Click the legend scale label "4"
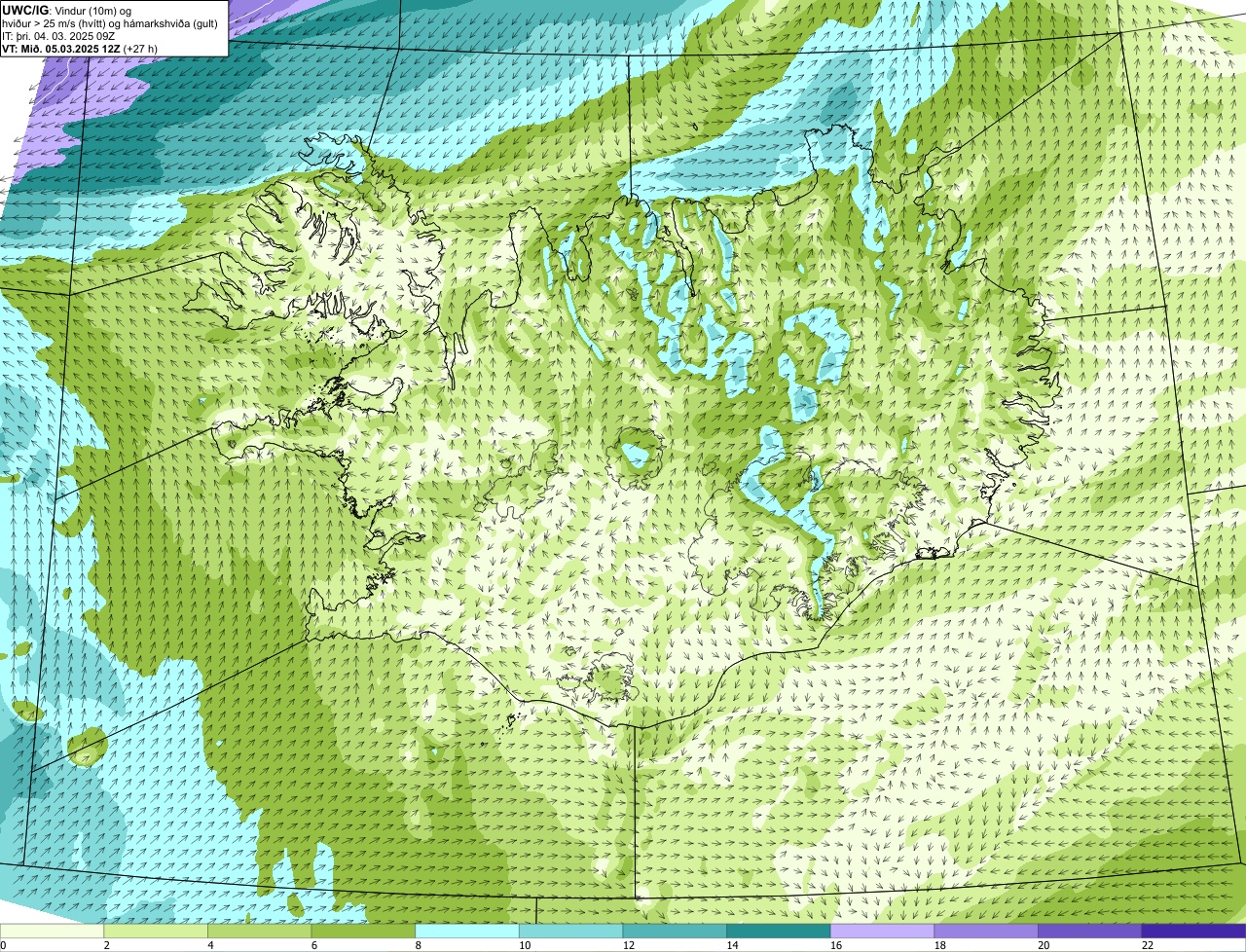This screenshot has width=1246, height=952. [x=209, y=945]
